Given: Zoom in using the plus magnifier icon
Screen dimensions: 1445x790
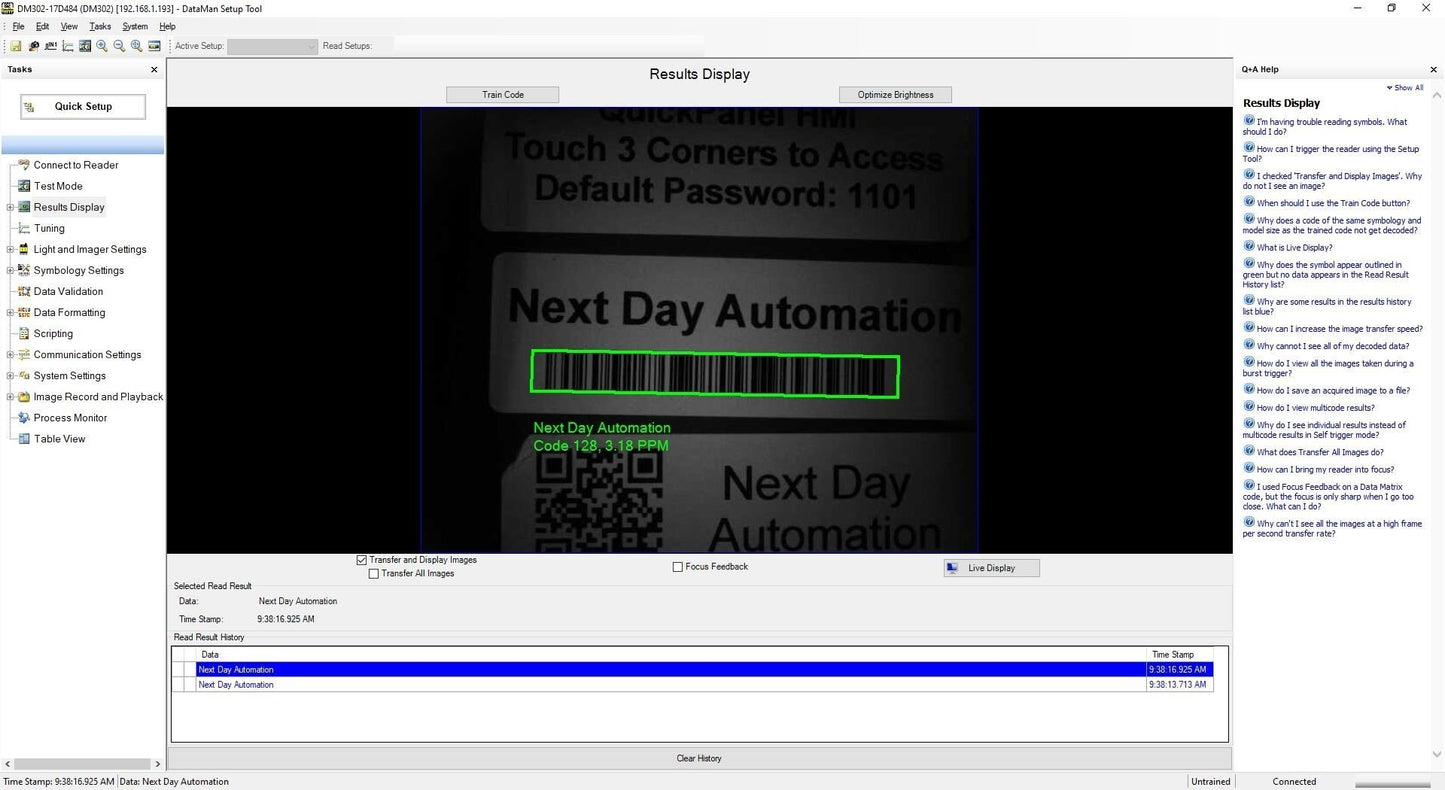Looking at the screenshot, I should pyautogui.click(x=102, y=46).
